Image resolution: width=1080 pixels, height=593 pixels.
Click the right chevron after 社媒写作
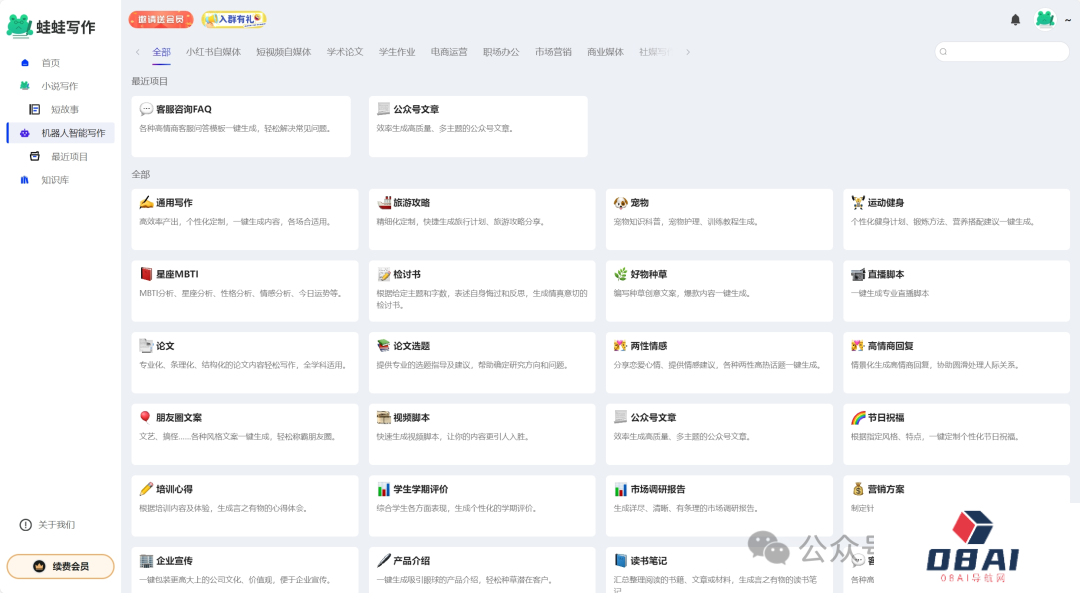coord(686,51)
